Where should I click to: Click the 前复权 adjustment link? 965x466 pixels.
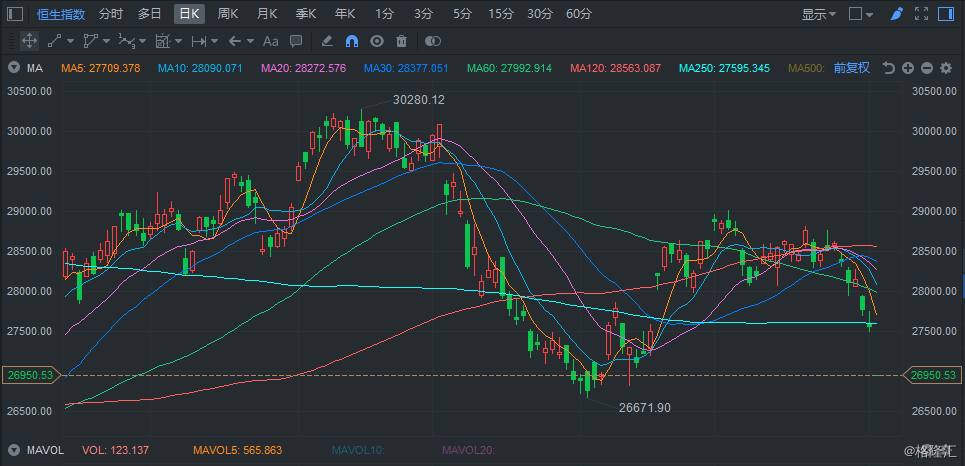click(x=851, y=68)
